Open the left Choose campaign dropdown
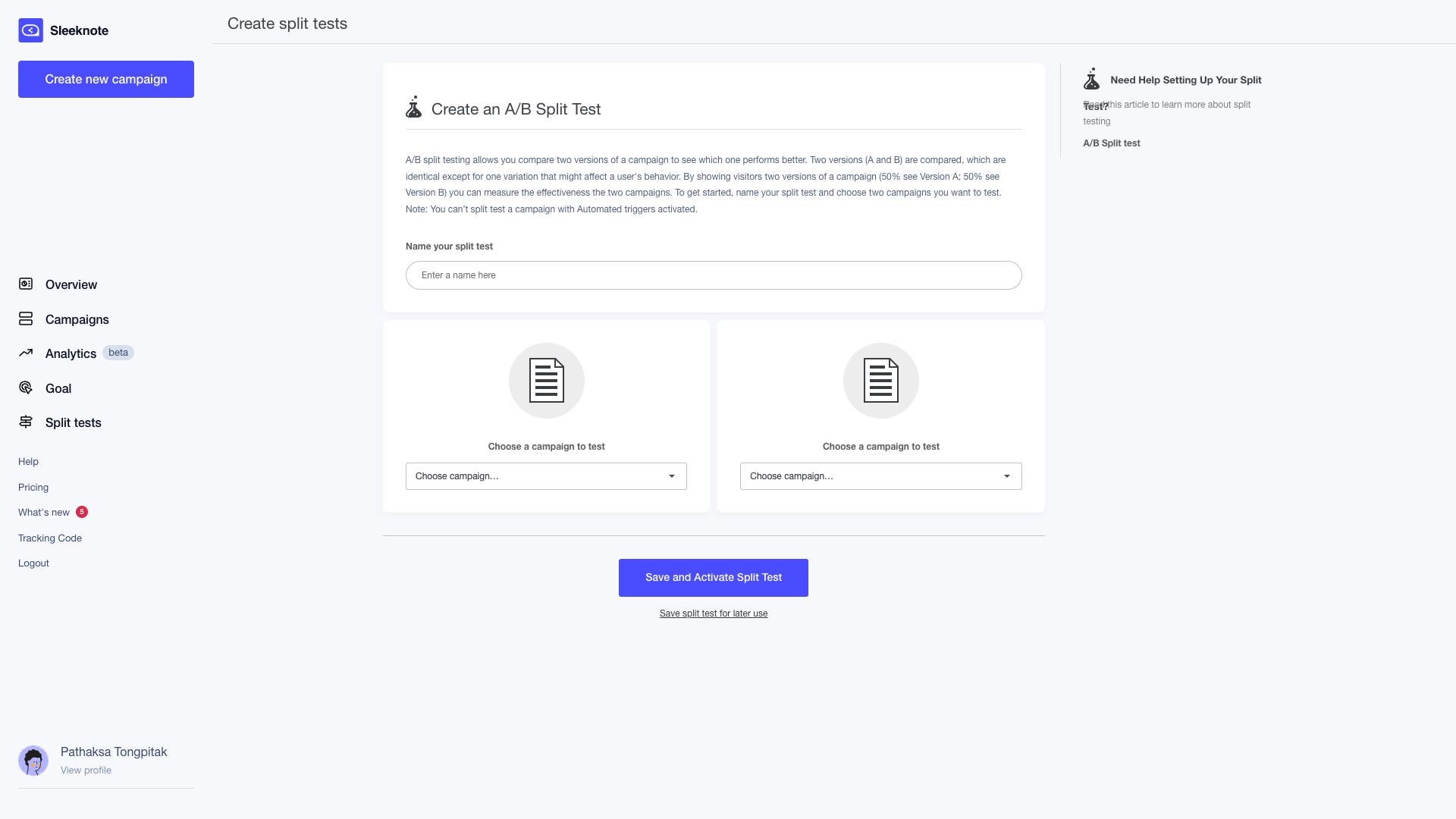 click(545, 476)
